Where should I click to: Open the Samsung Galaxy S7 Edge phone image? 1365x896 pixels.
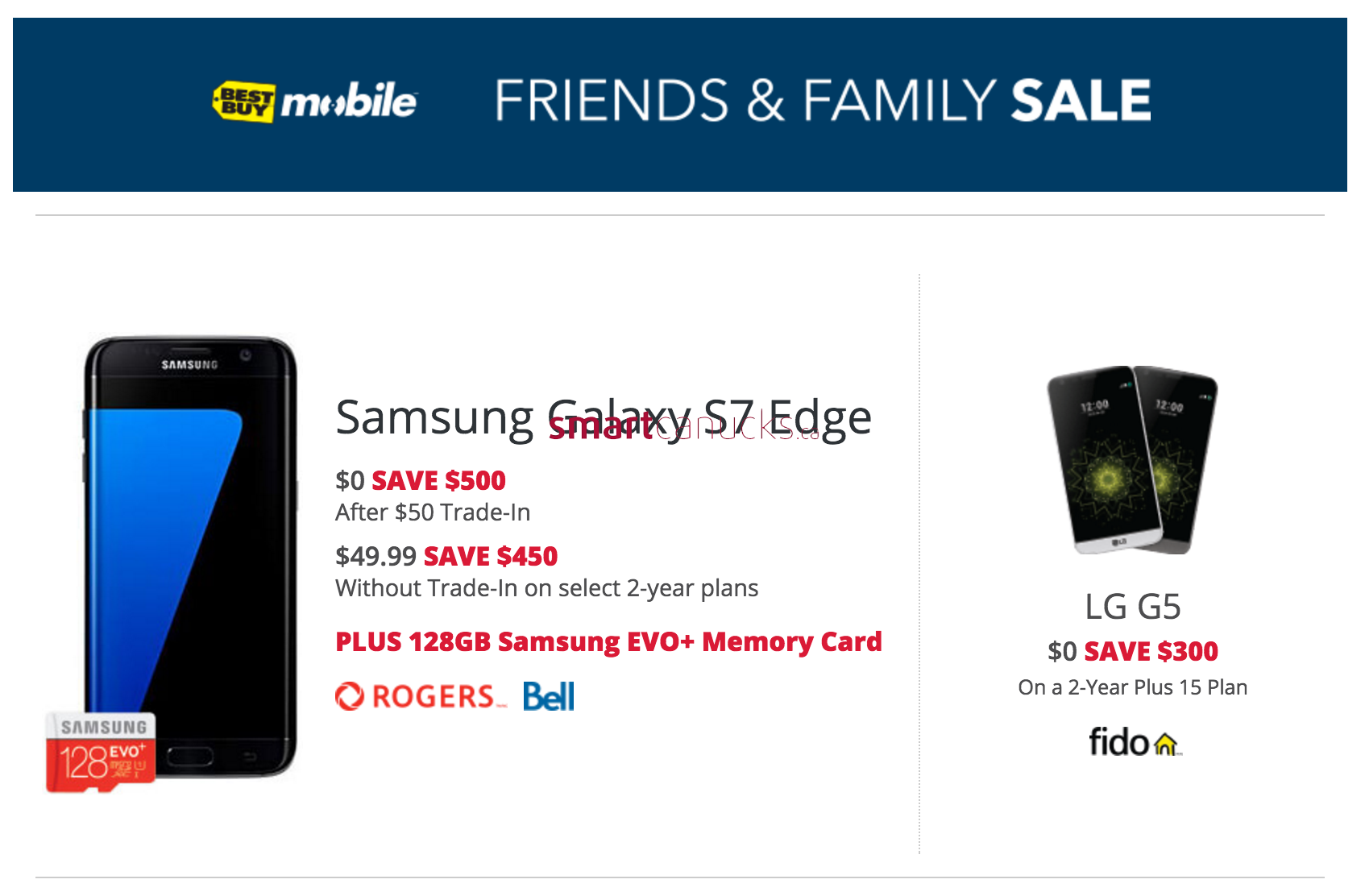pyautogui.click(x=191, y=556)
